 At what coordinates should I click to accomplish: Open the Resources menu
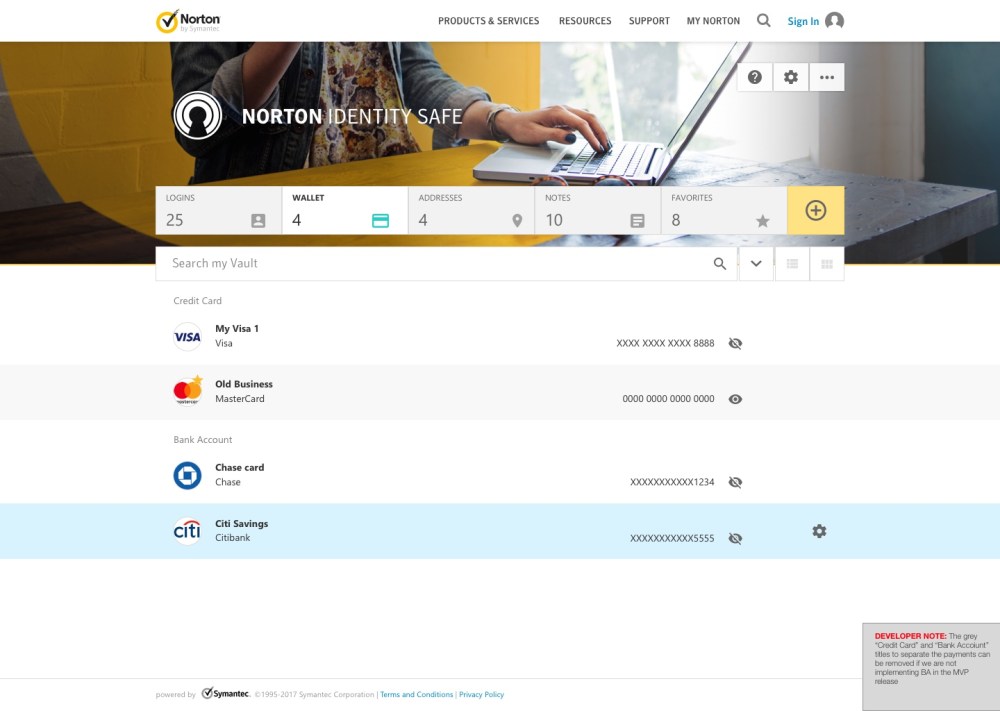click(585, 21)
